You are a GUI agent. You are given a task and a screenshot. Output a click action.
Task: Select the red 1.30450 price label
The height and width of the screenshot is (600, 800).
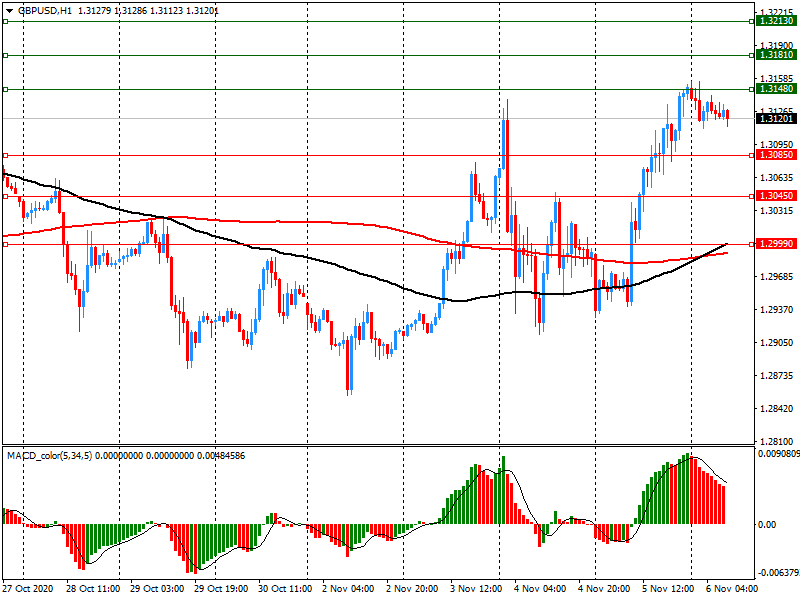coord(776,196)
